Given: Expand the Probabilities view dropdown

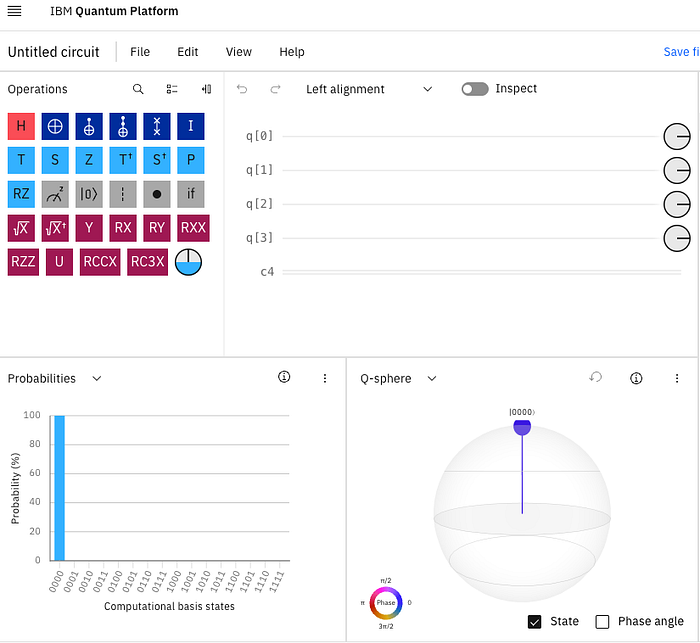Looking at the screenshot, I should coord(97,379).
